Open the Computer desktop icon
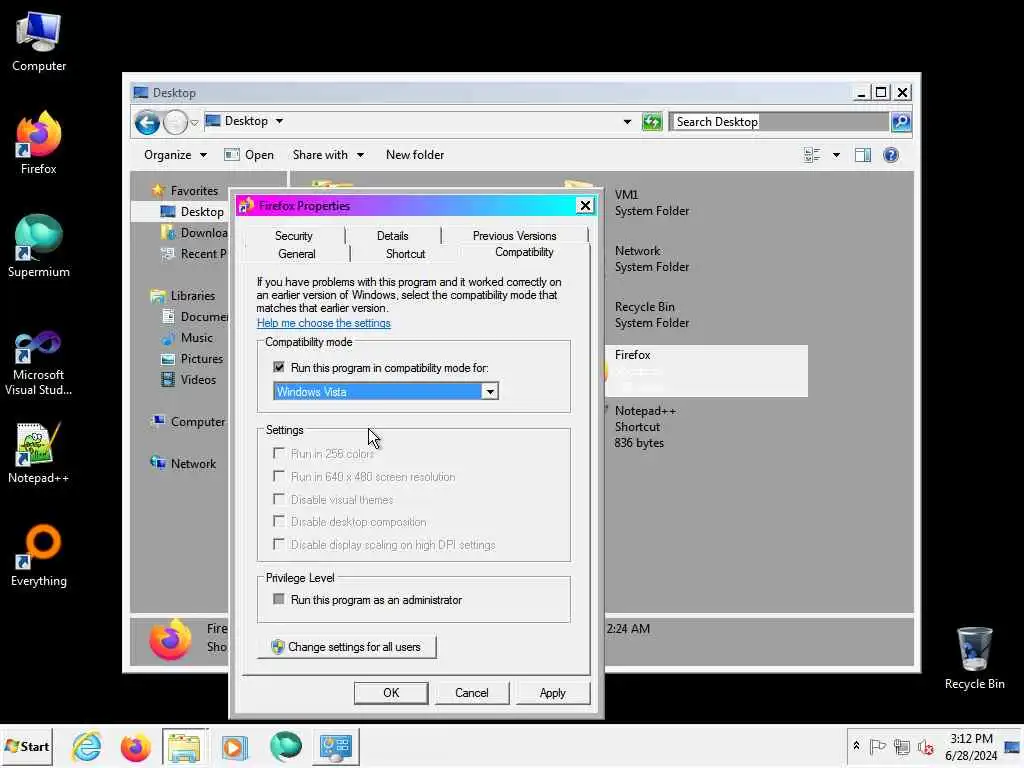 point(39,40)
